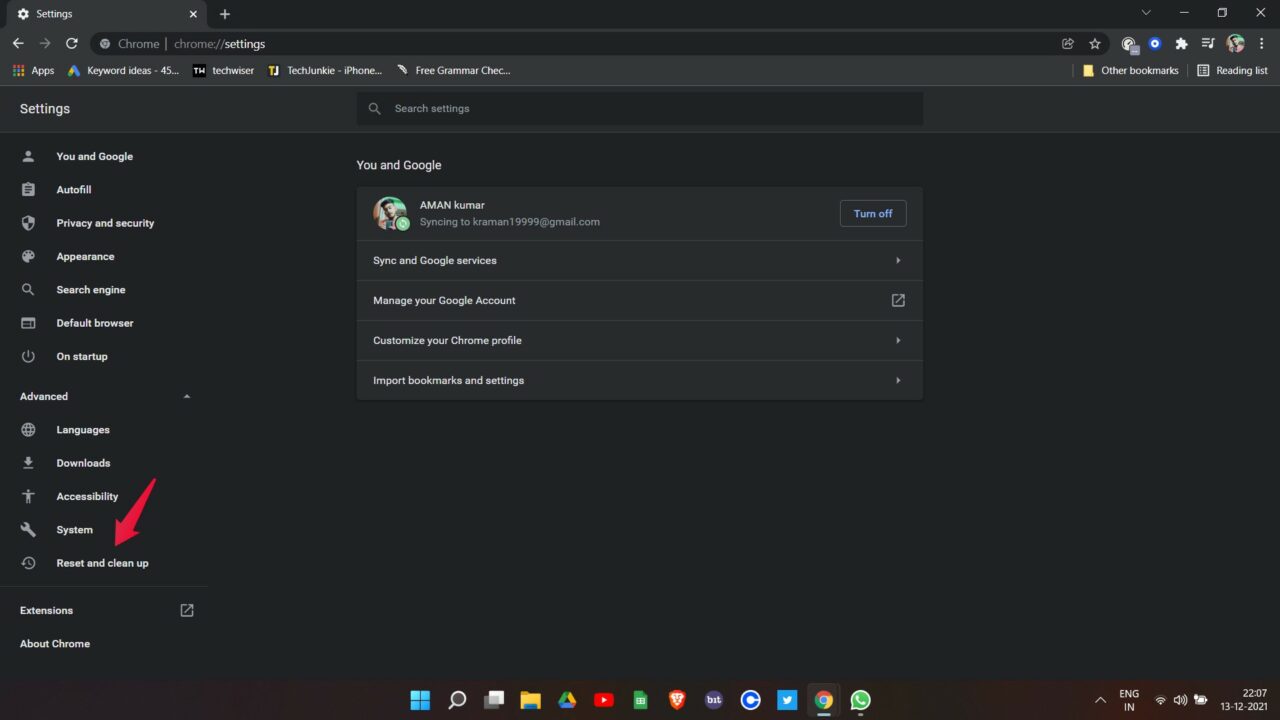Open the volume control in system tray

[x=1180, y=700]
